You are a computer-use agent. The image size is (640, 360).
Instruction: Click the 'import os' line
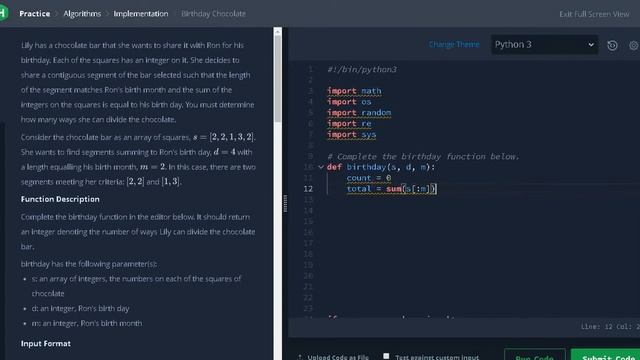pos(349,102)
